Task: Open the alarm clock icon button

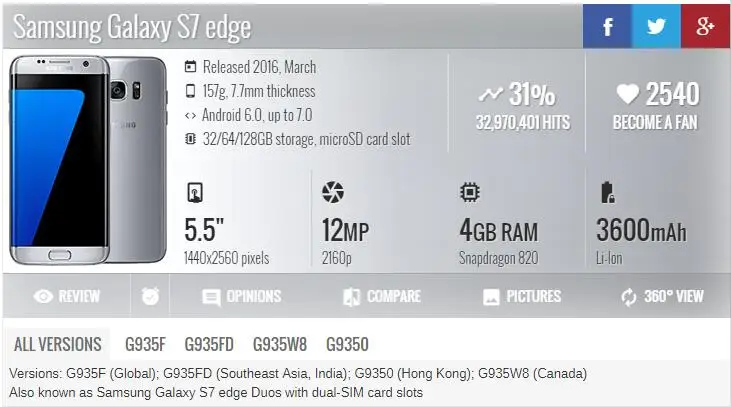Action: click(x=150, y=296)
